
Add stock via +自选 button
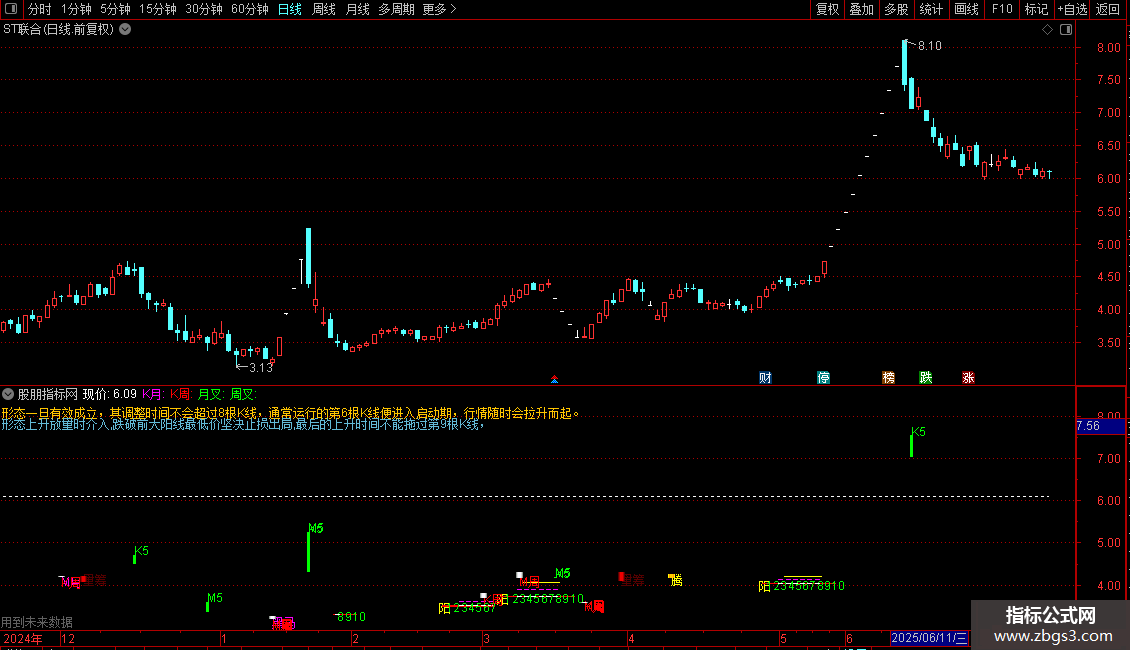1072,9
